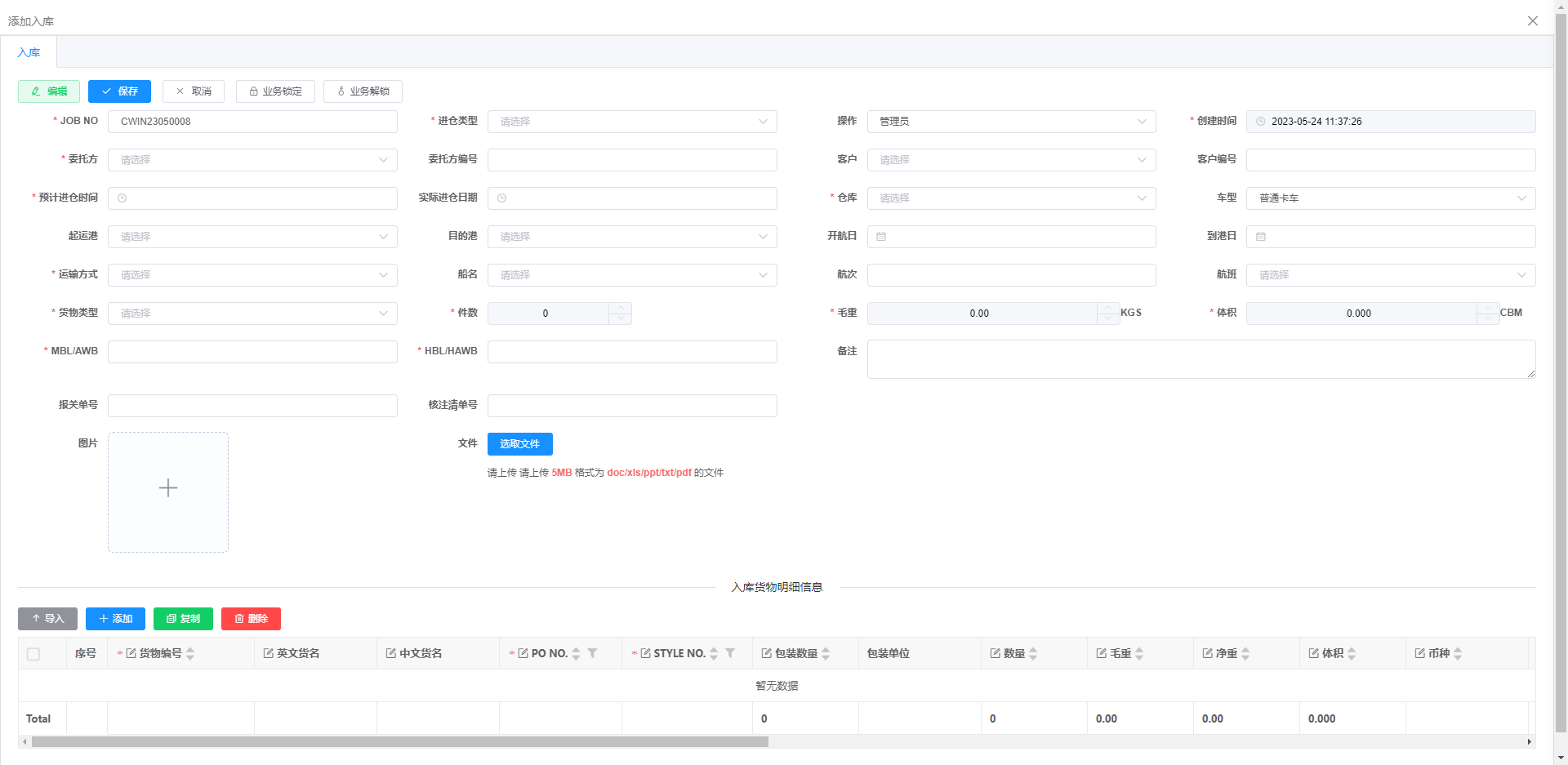This screenshot has width=1568, height=765.
Task: Click the 添加 add row button
Action: (115, 619)
